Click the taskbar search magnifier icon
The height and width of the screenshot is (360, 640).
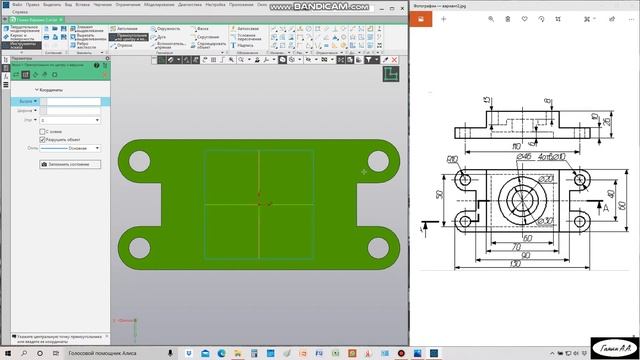tap(24, 353)
